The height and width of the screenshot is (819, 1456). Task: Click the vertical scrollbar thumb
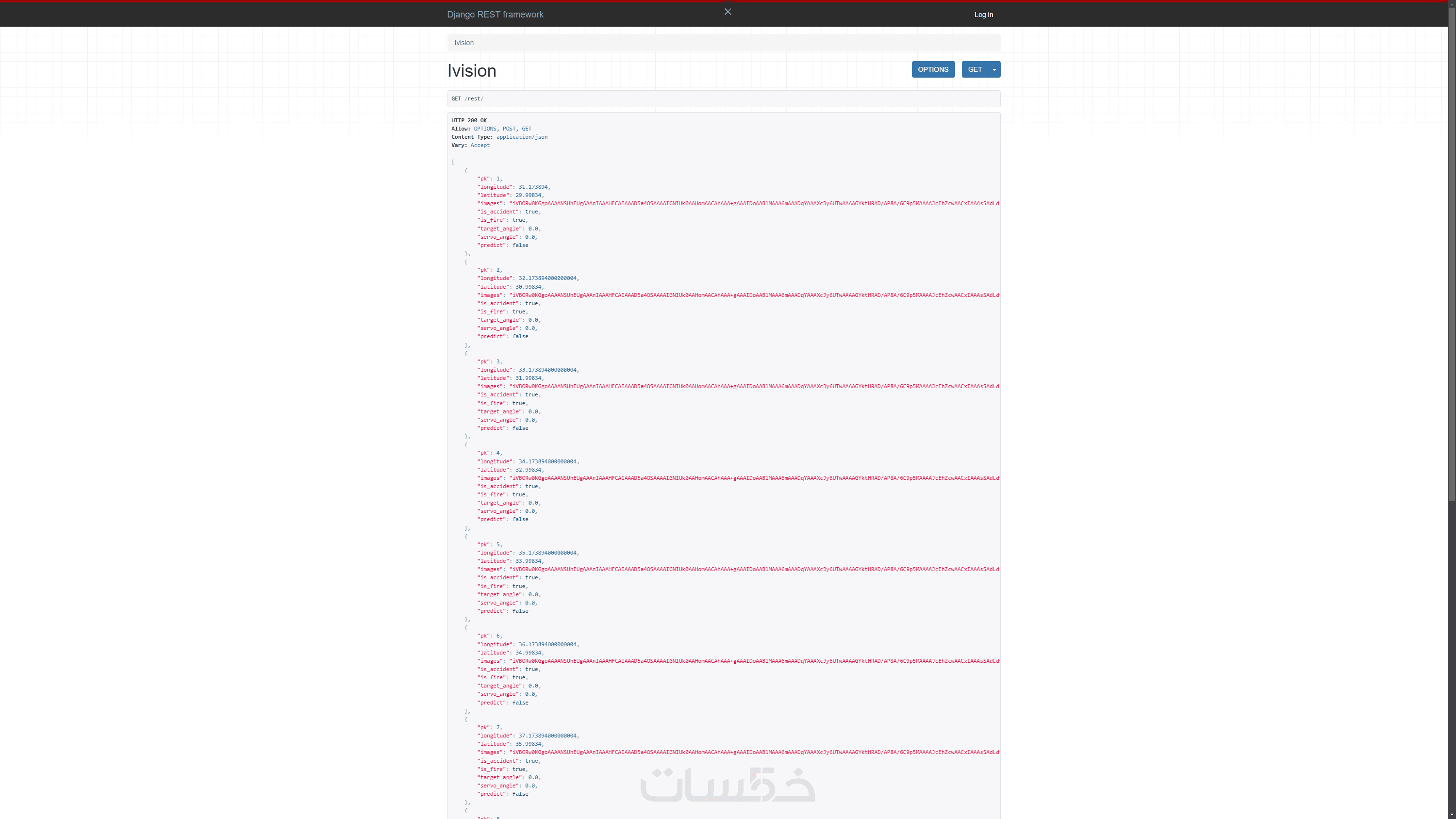[x=1451, y=254]
